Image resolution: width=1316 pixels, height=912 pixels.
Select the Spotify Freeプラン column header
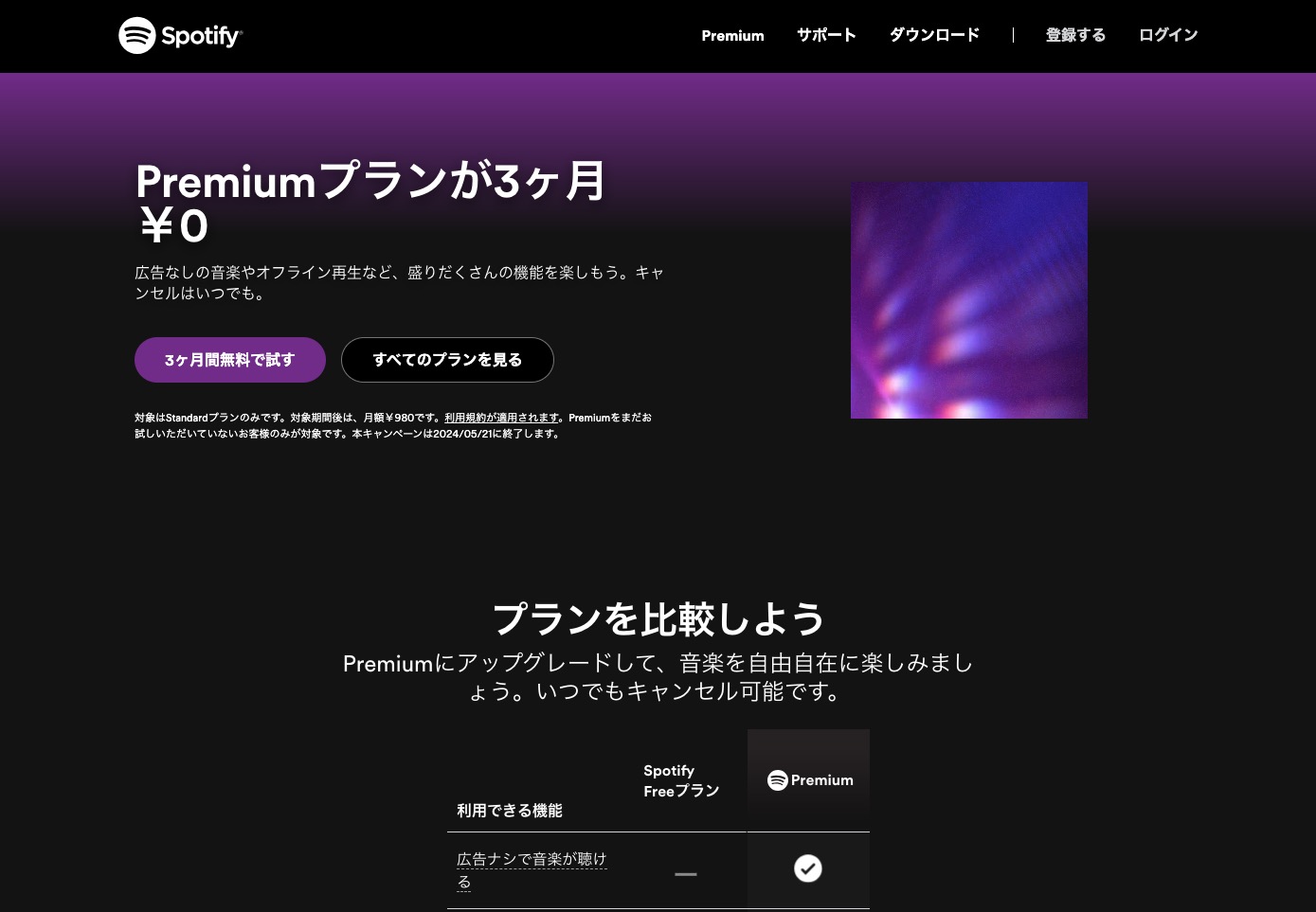point(680,780)
